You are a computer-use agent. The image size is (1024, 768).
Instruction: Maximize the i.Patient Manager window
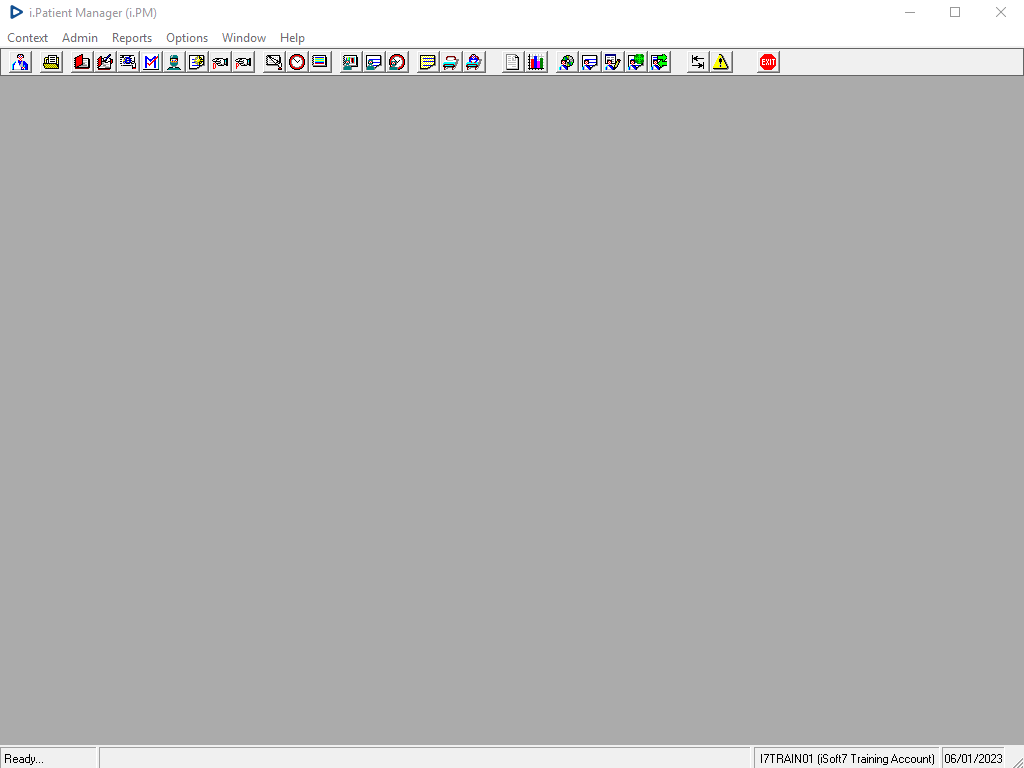(955, 12)
